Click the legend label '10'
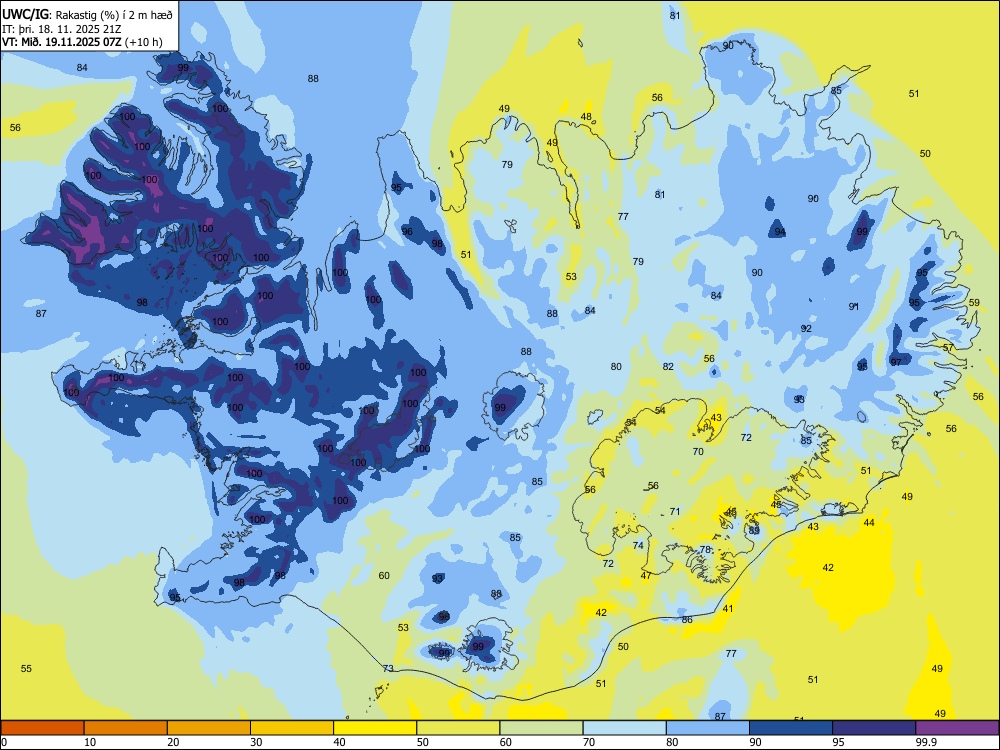The height and width of the screenshot is (750, 1000). tap(90, 742)
